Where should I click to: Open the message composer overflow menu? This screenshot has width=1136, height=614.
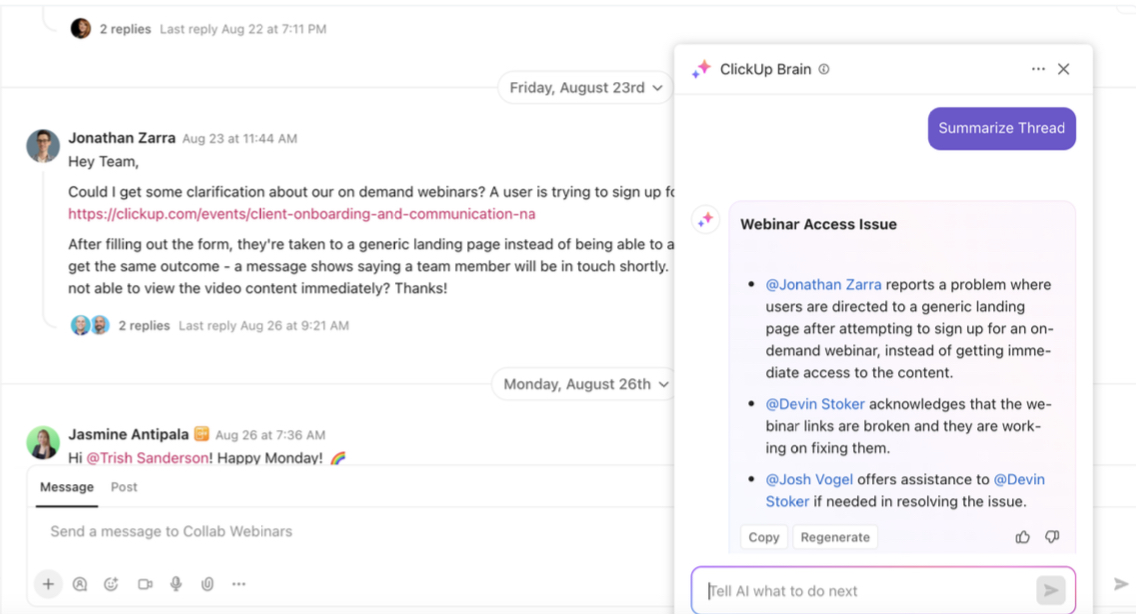pyautogui.click(x=239, y=584)
